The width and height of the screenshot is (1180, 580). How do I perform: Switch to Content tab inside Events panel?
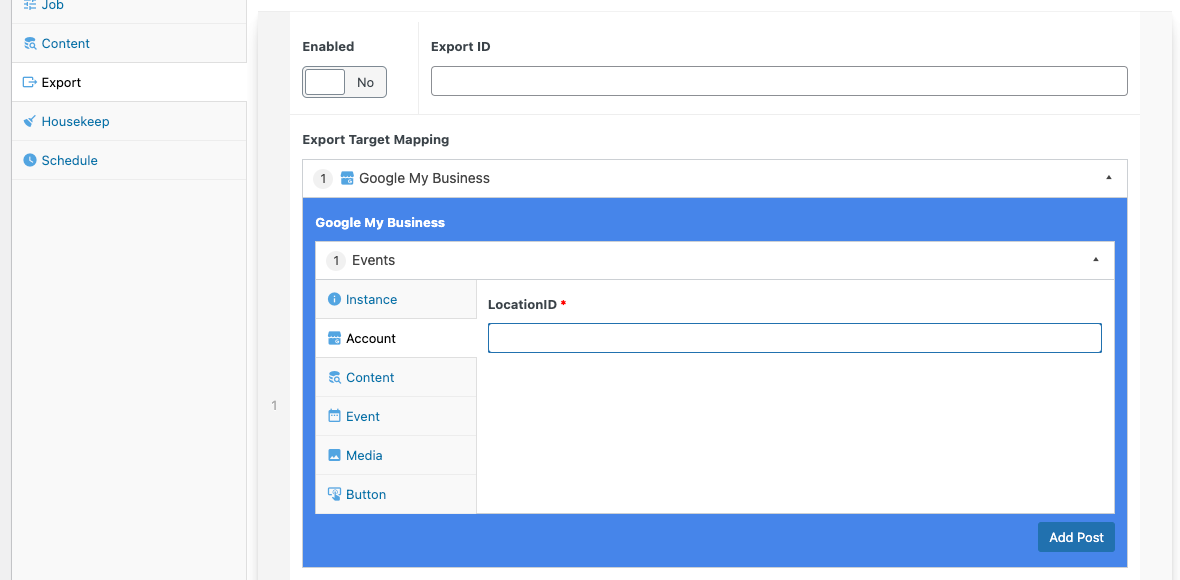396,378
